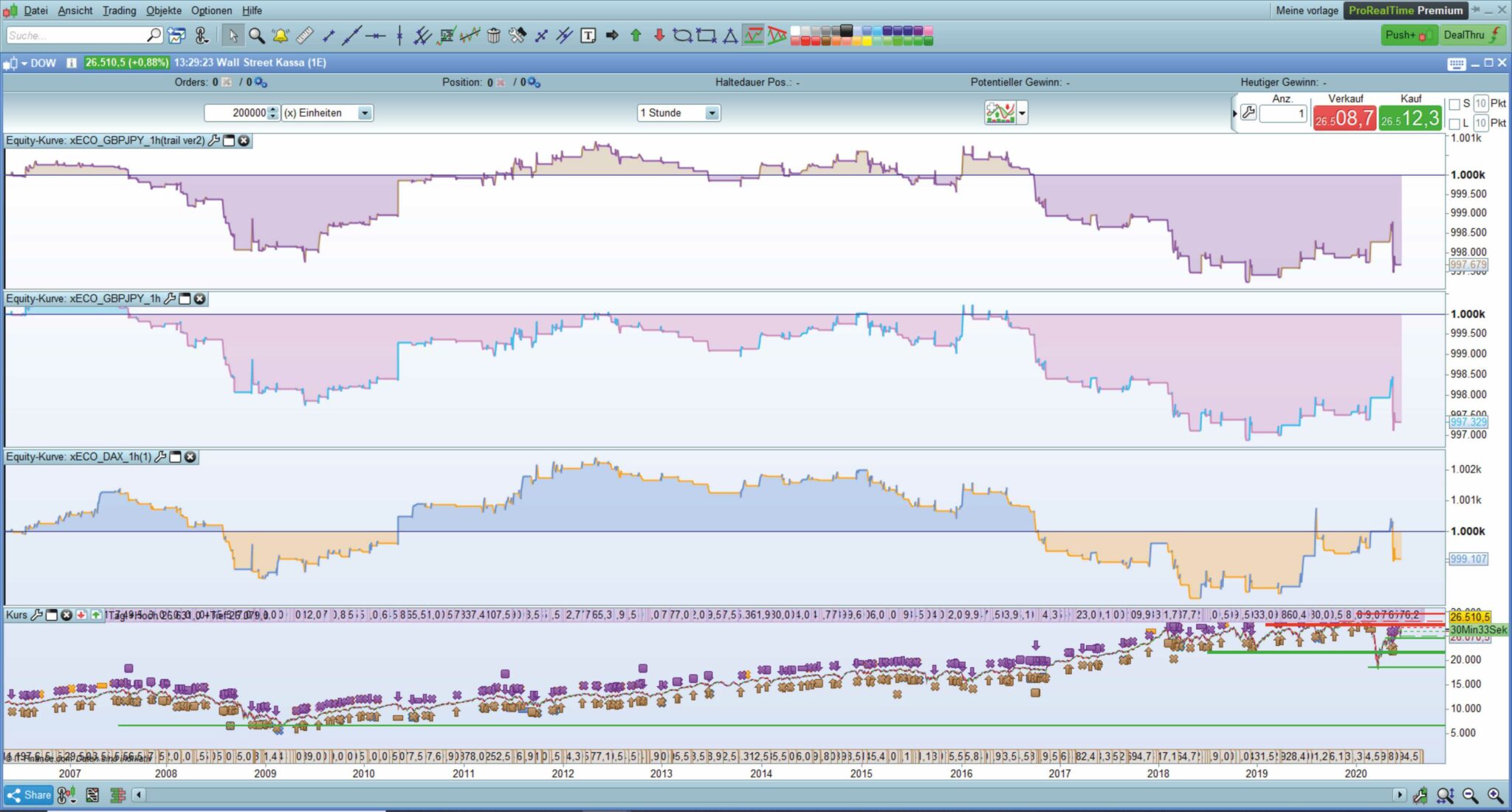Click the trash can delete objects icon
Image resolution: width=1512 pixels, height=812 pixels.
click(494, 35)
